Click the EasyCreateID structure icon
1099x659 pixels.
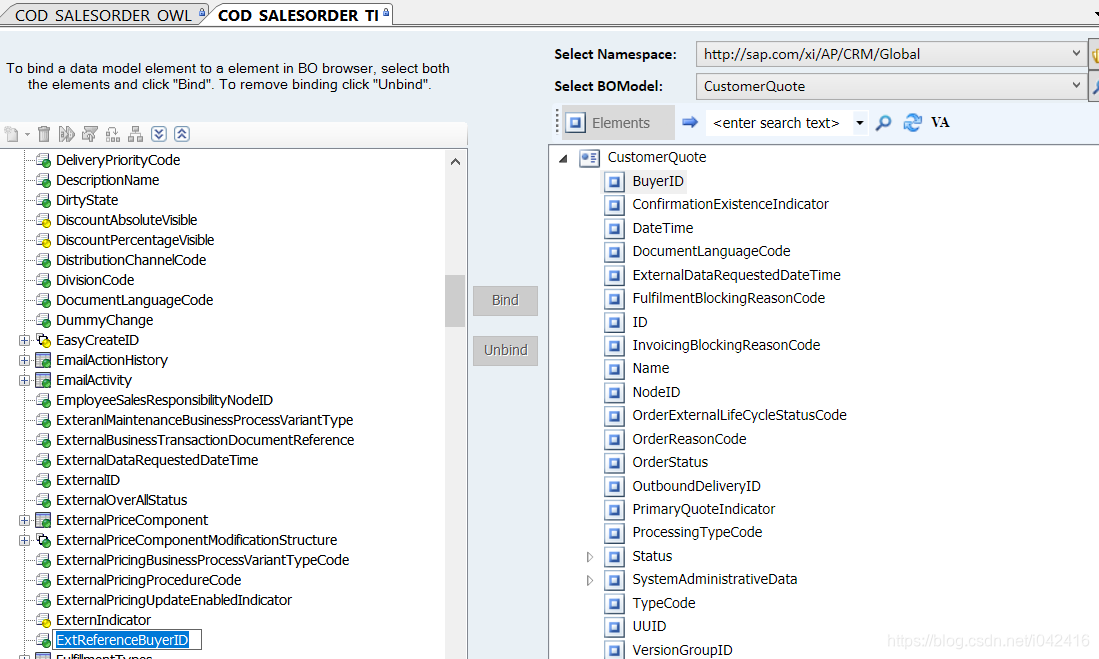(x=43, y=341)
